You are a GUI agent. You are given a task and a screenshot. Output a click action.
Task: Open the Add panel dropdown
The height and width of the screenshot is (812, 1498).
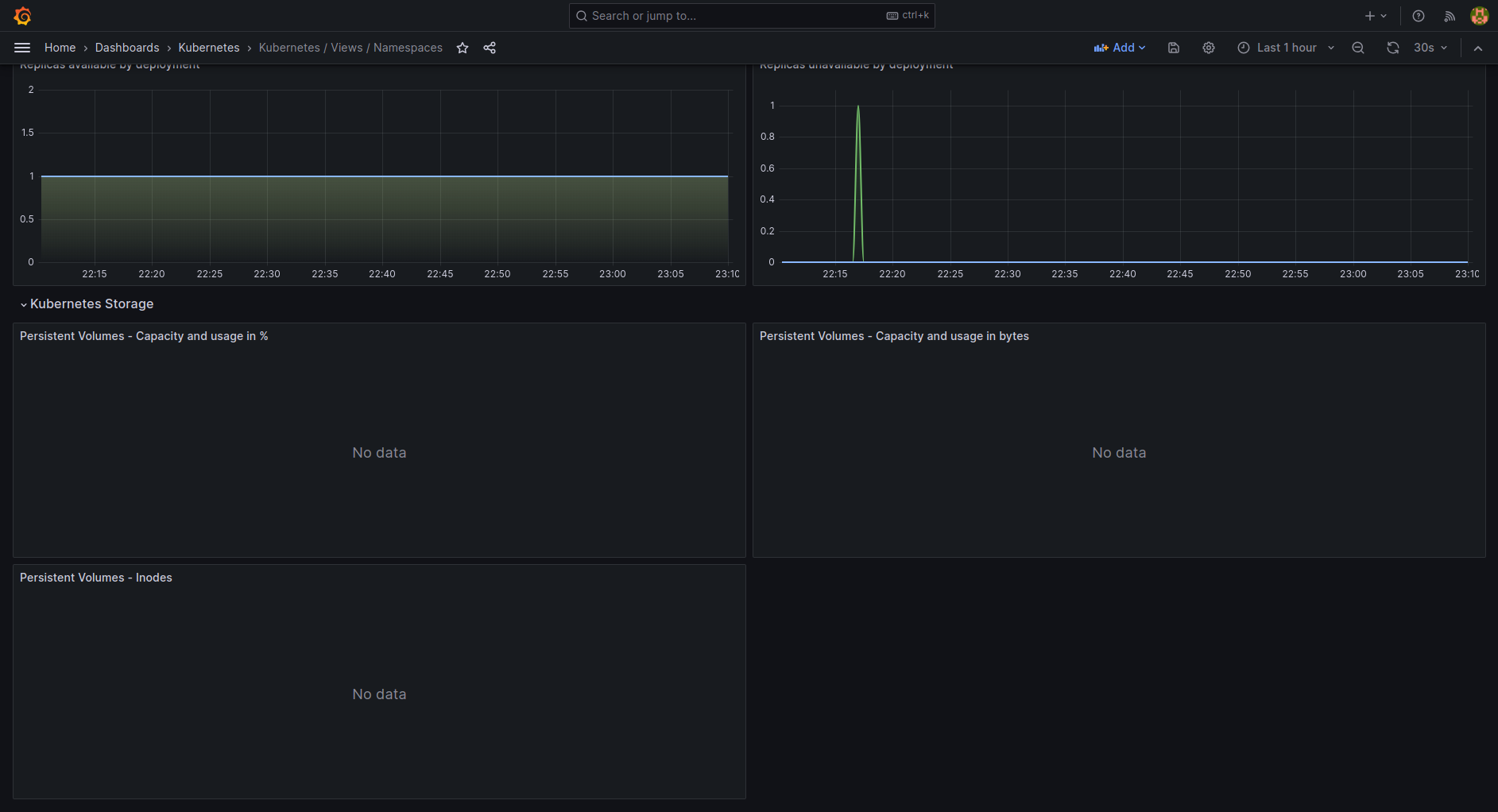point(1120,48)
